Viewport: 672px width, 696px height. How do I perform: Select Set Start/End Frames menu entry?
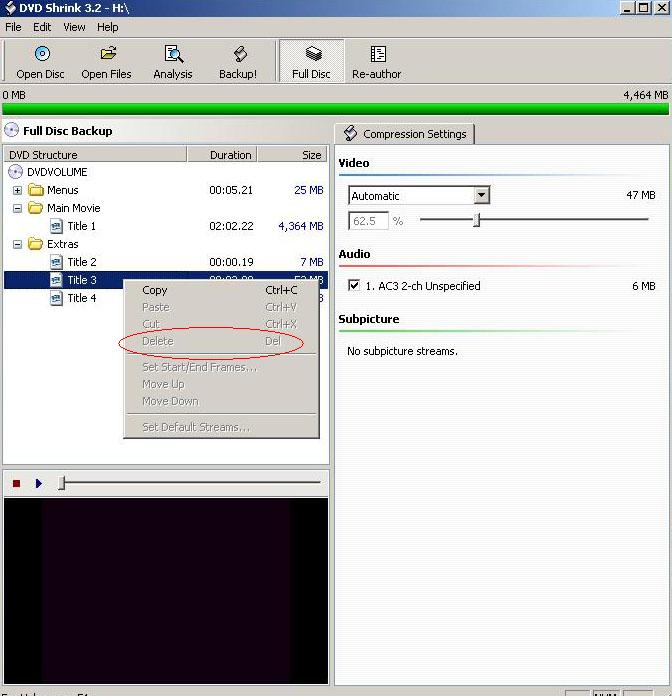click(221, 367)
